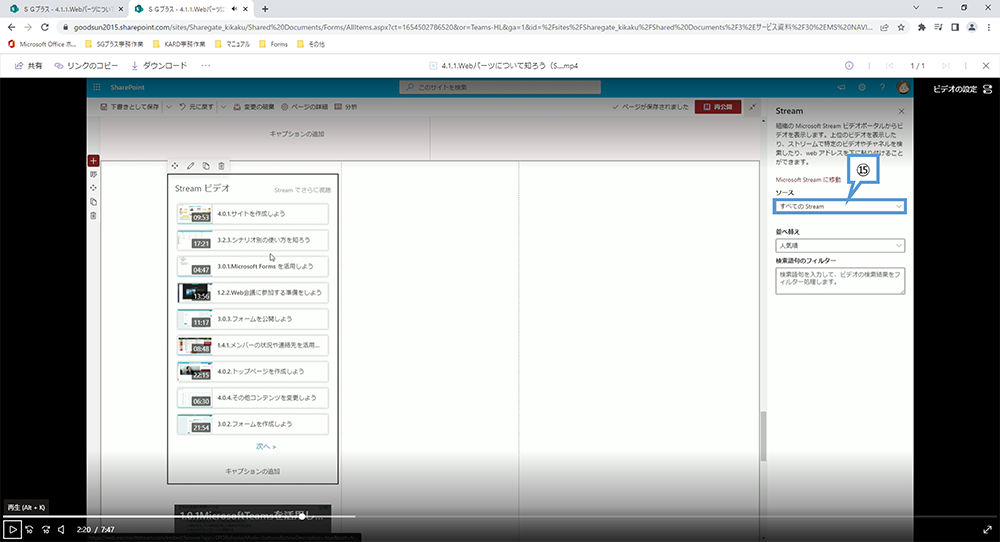The width and height of the screenshot is (1000, 542).
Task: Click キャプションの追加 below Stream video list
Action: pos(253,471)
